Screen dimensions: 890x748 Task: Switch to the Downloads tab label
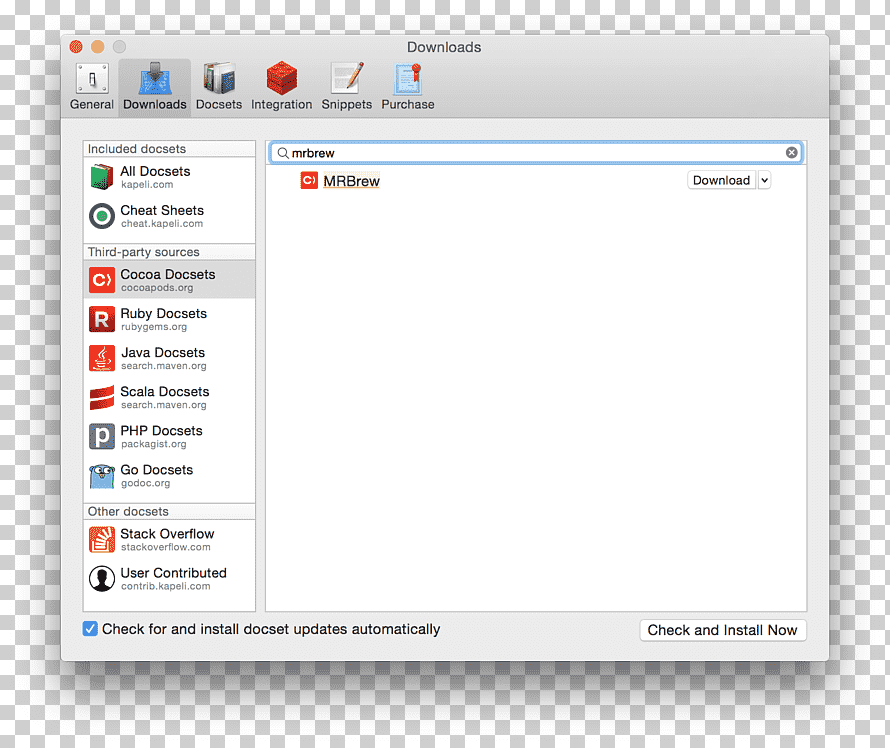(155, 104)
